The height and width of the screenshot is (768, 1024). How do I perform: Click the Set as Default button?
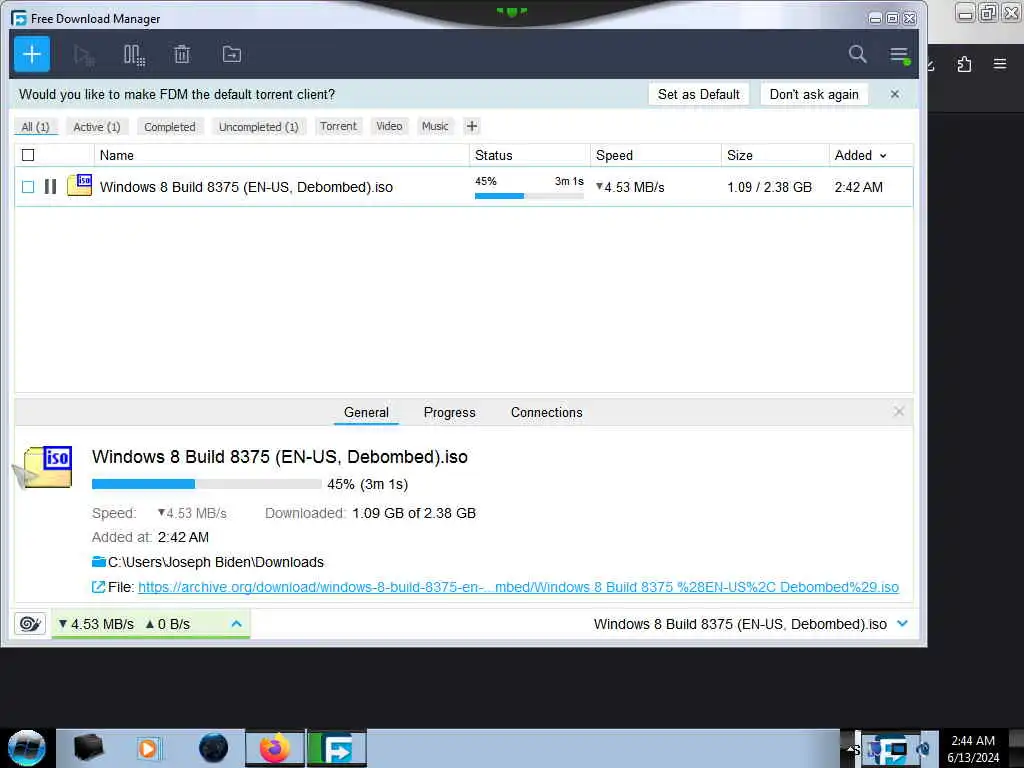(x=699, y=94)
